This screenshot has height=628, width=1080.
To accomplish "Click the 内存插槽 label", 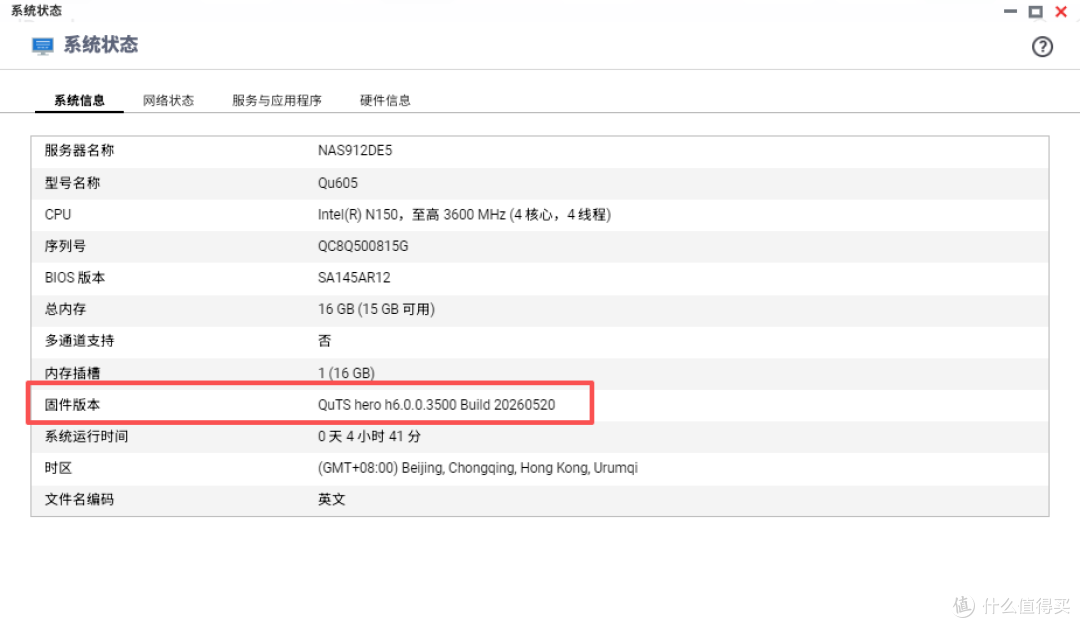I will pos(72,373).
